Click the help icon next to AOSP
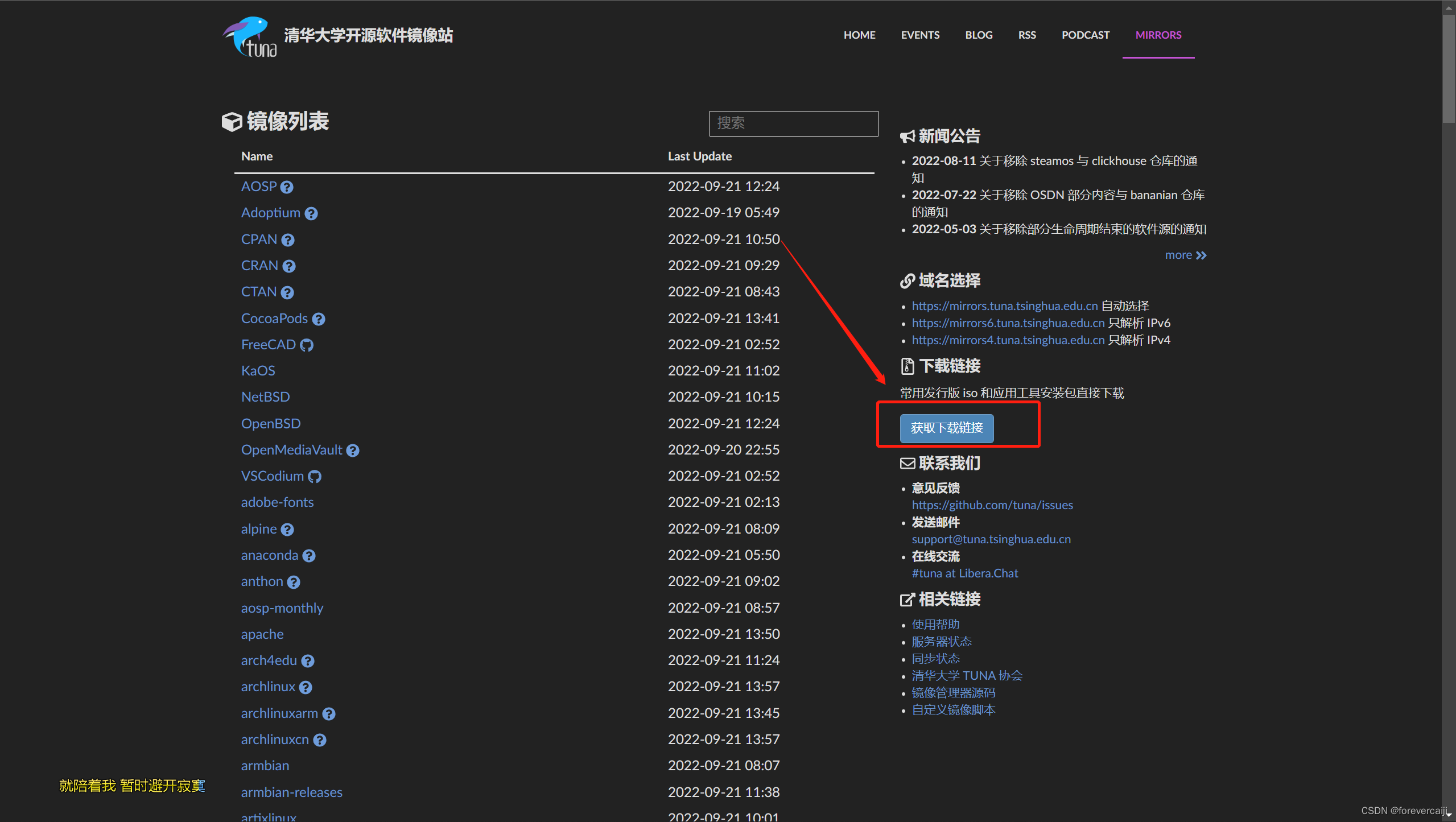 point(287,187)
